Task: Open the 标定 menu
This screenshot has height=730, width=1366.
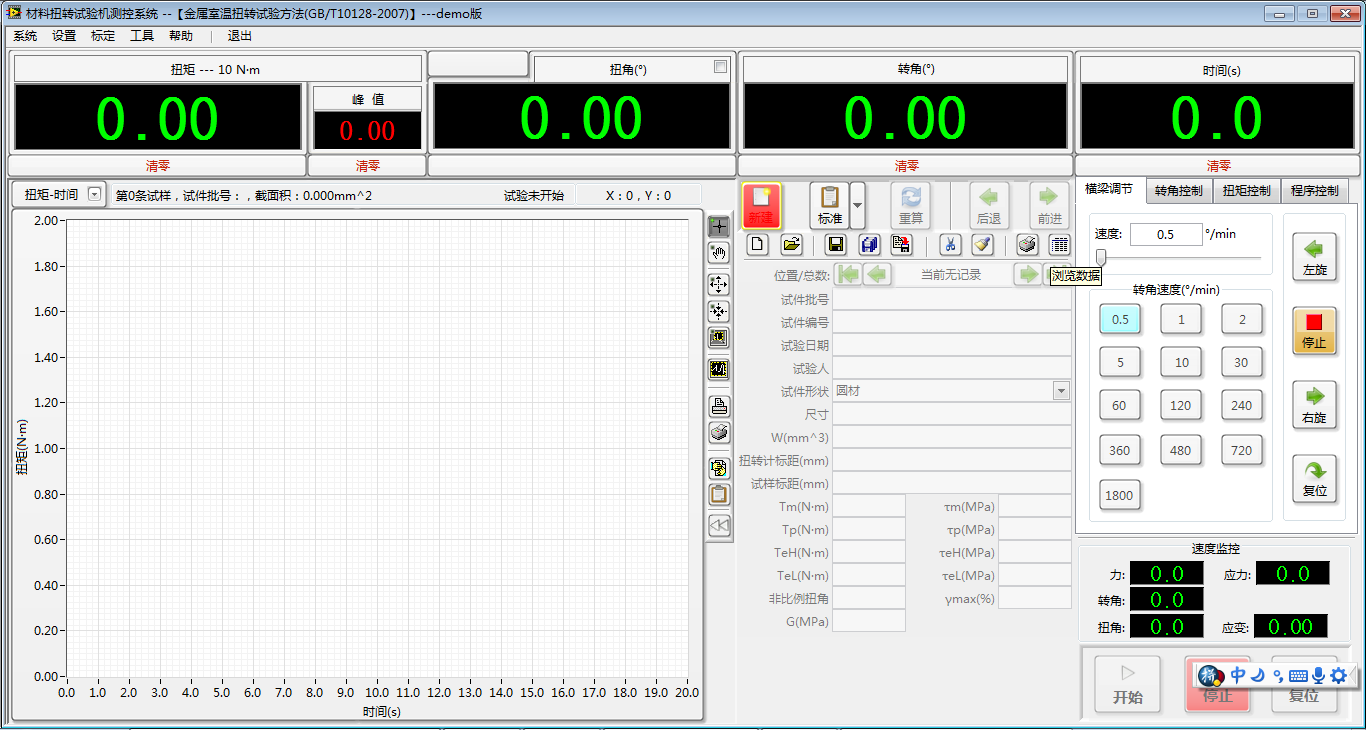Action: 102,36
